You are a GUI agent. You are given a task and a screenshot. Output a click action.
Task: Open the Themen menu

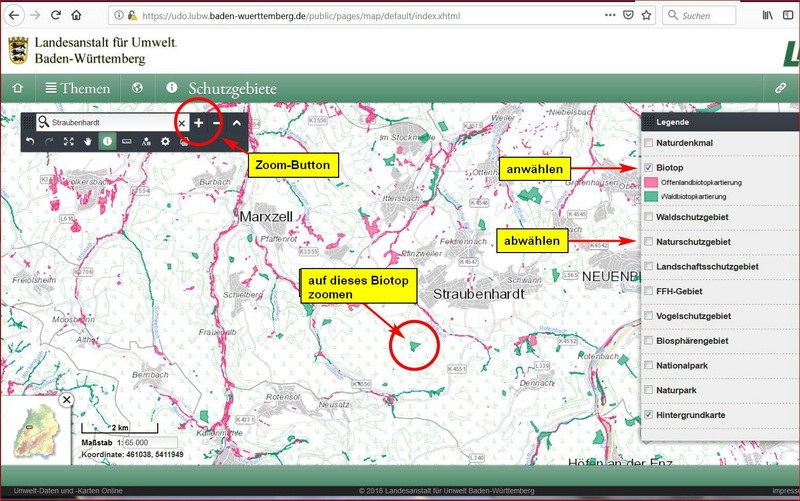click(77, 88)
